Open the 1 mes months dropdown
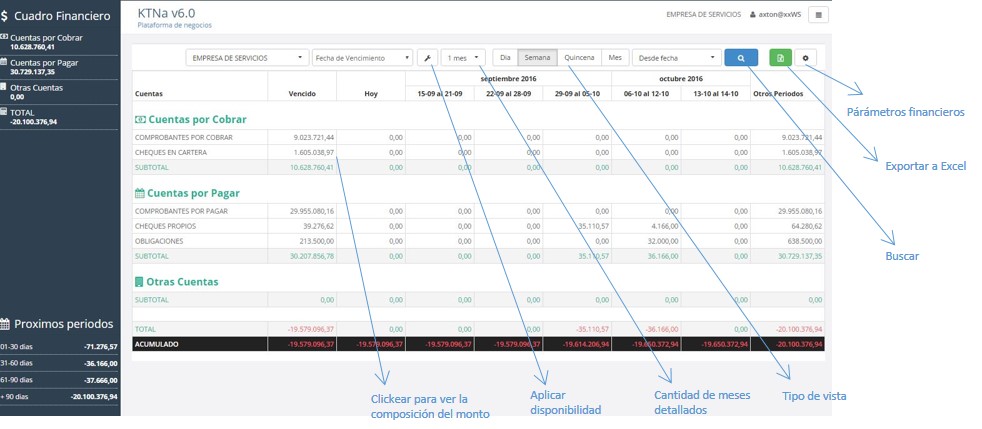The image size is (982, 429). [463, 58]
